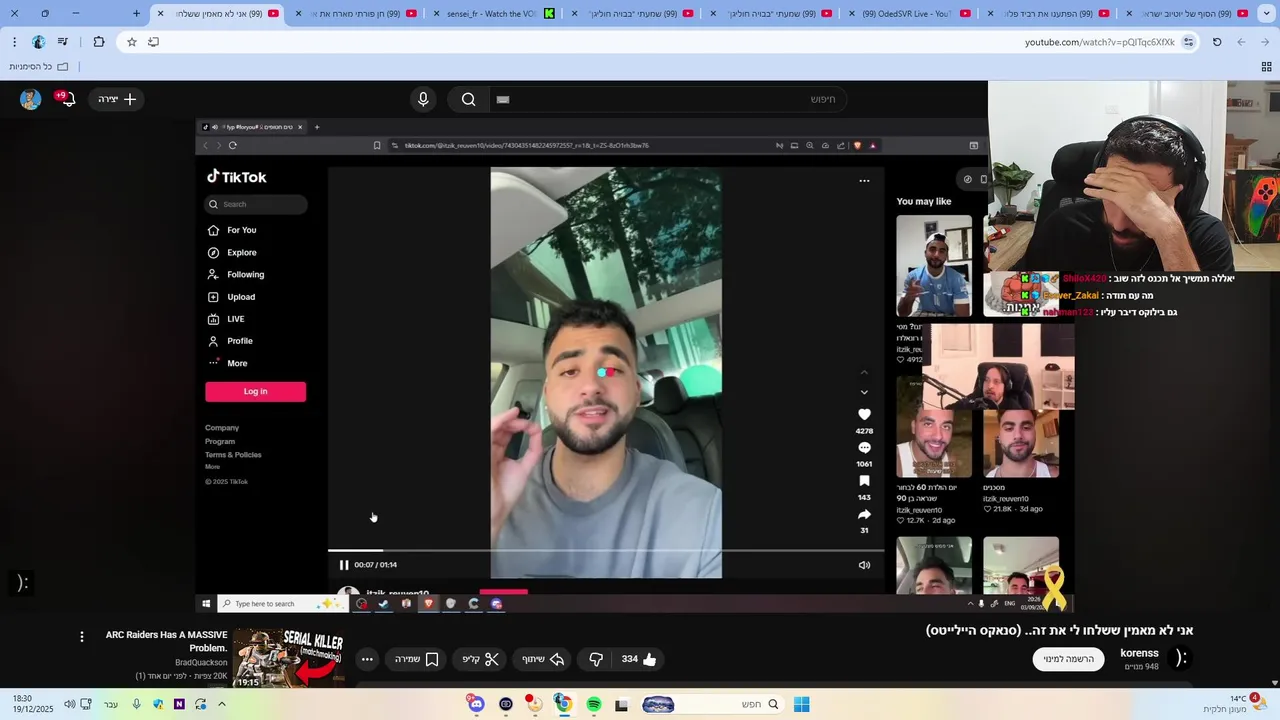This screenshot has width=1280, height=720.
Task: Click the site settings tune icon in address bar
Action: pyautogui.click(x=1188, y=42)
